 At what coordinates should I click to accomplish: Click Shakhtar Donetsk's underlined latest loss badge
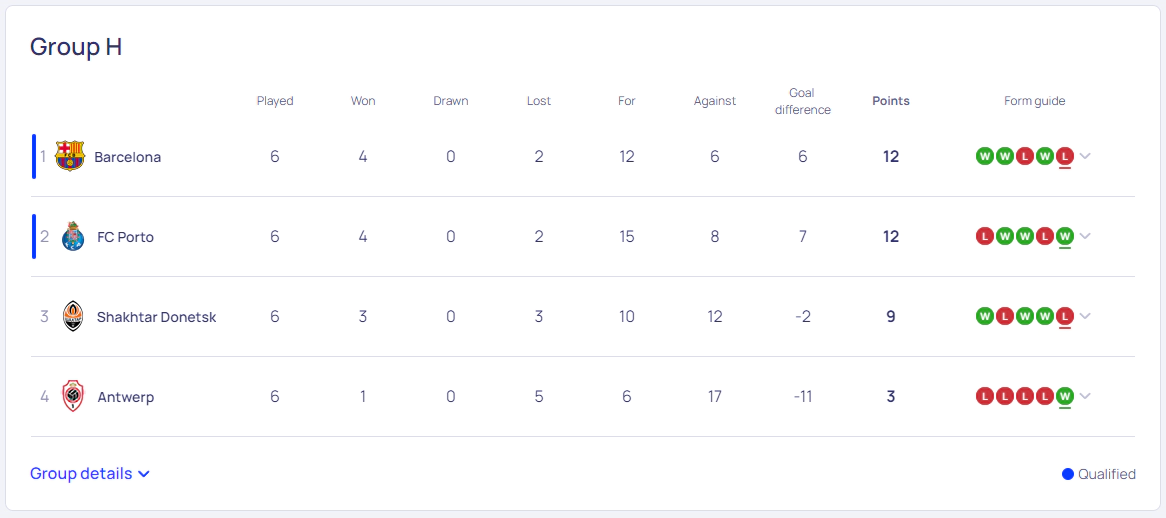tap(1064, 317)
